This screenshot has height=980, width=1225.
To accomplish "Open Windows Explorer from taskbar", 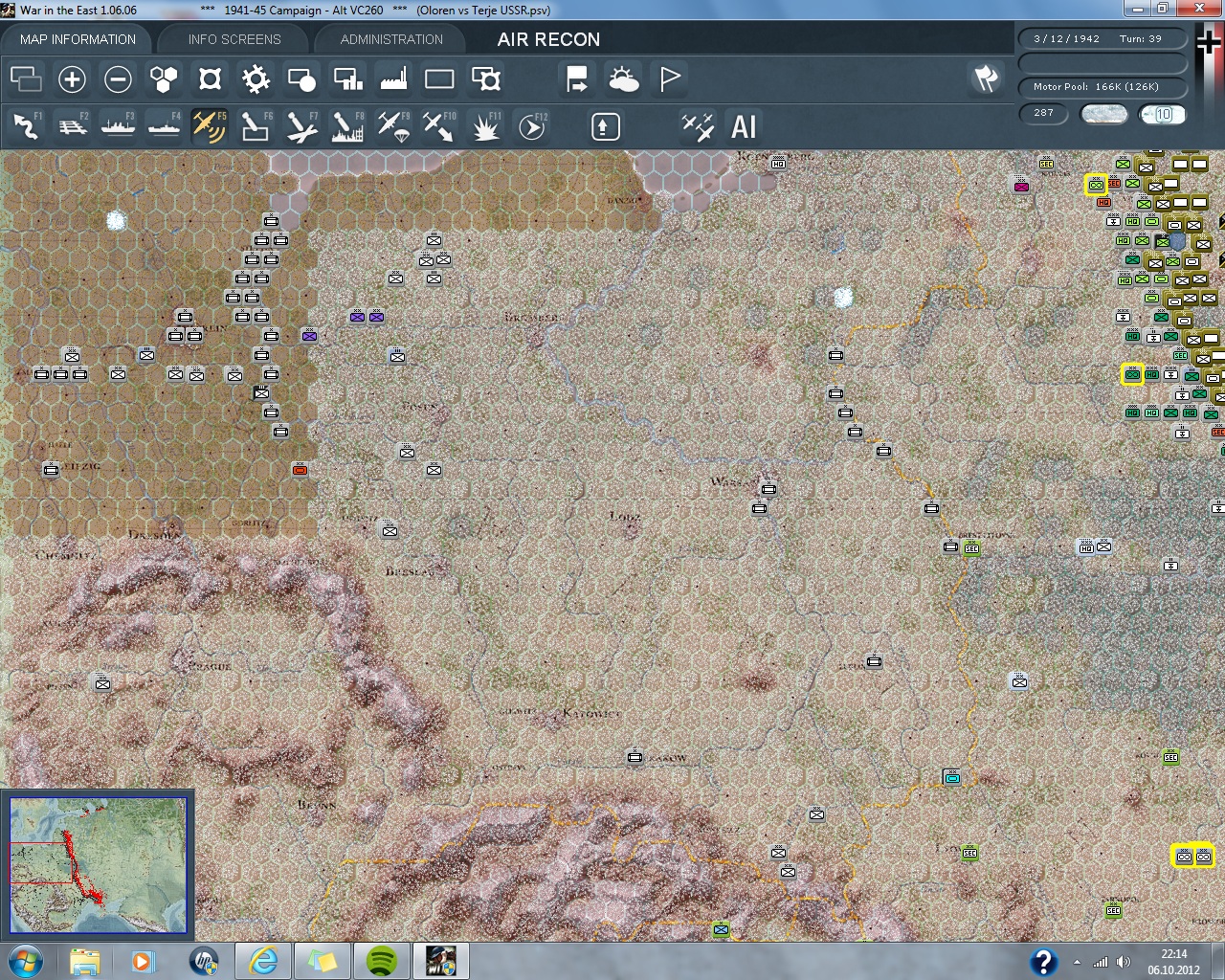I will pos(84,961).
